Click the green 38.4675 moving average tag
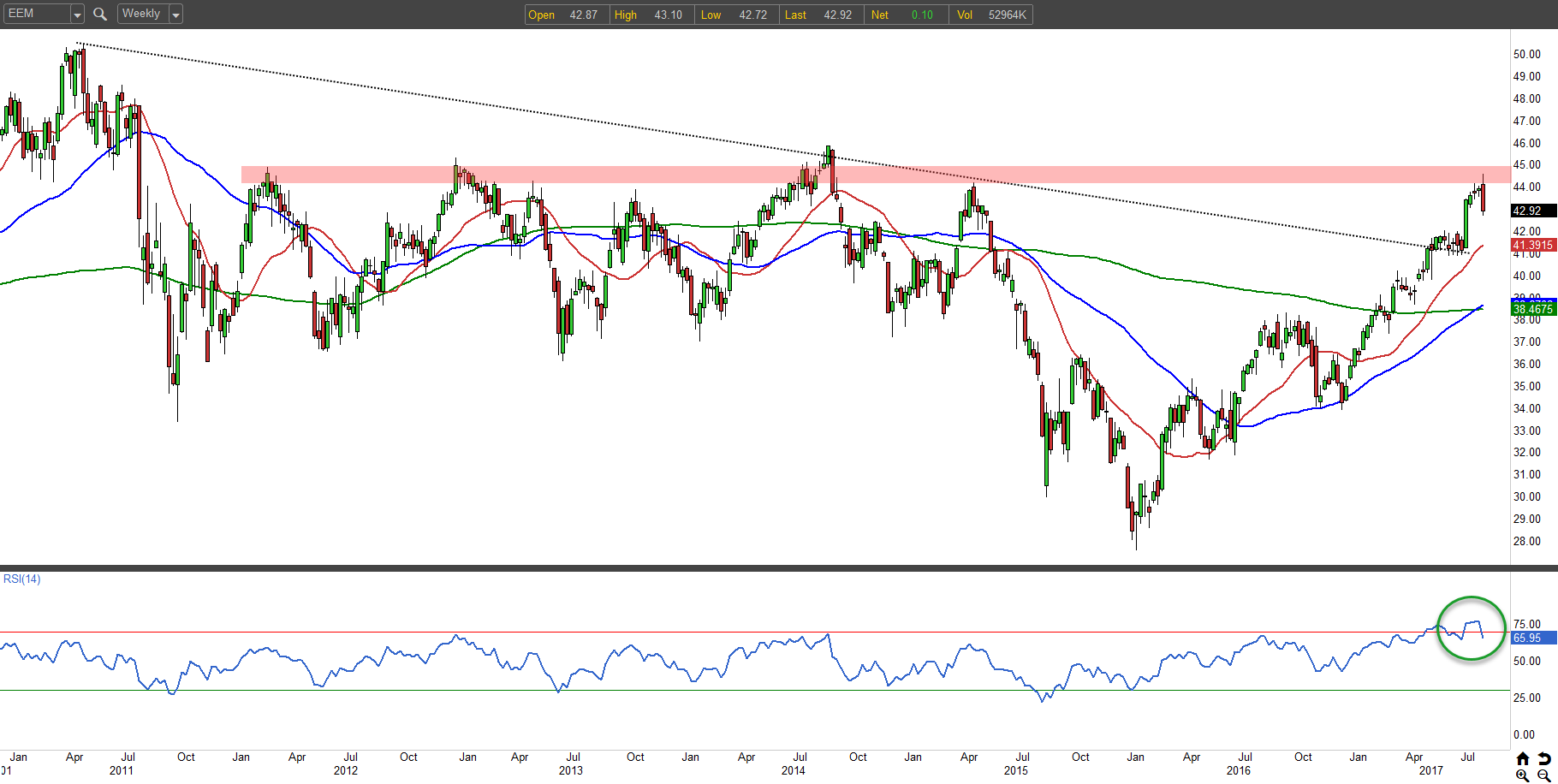The height and width of the screenshot is (784, 1558). point(1532,309)
